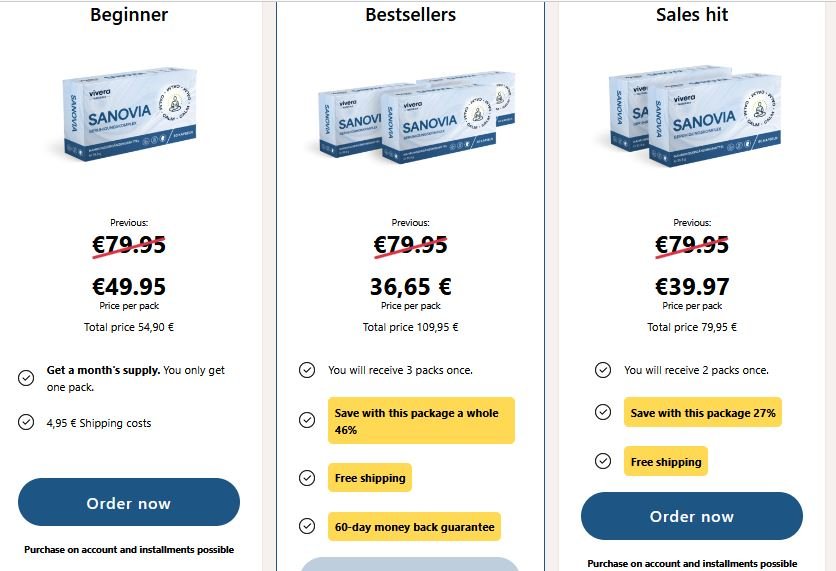Select the Bestsellers package heading
The width and height of the screenshot is (836, 571).
[410, 15]
